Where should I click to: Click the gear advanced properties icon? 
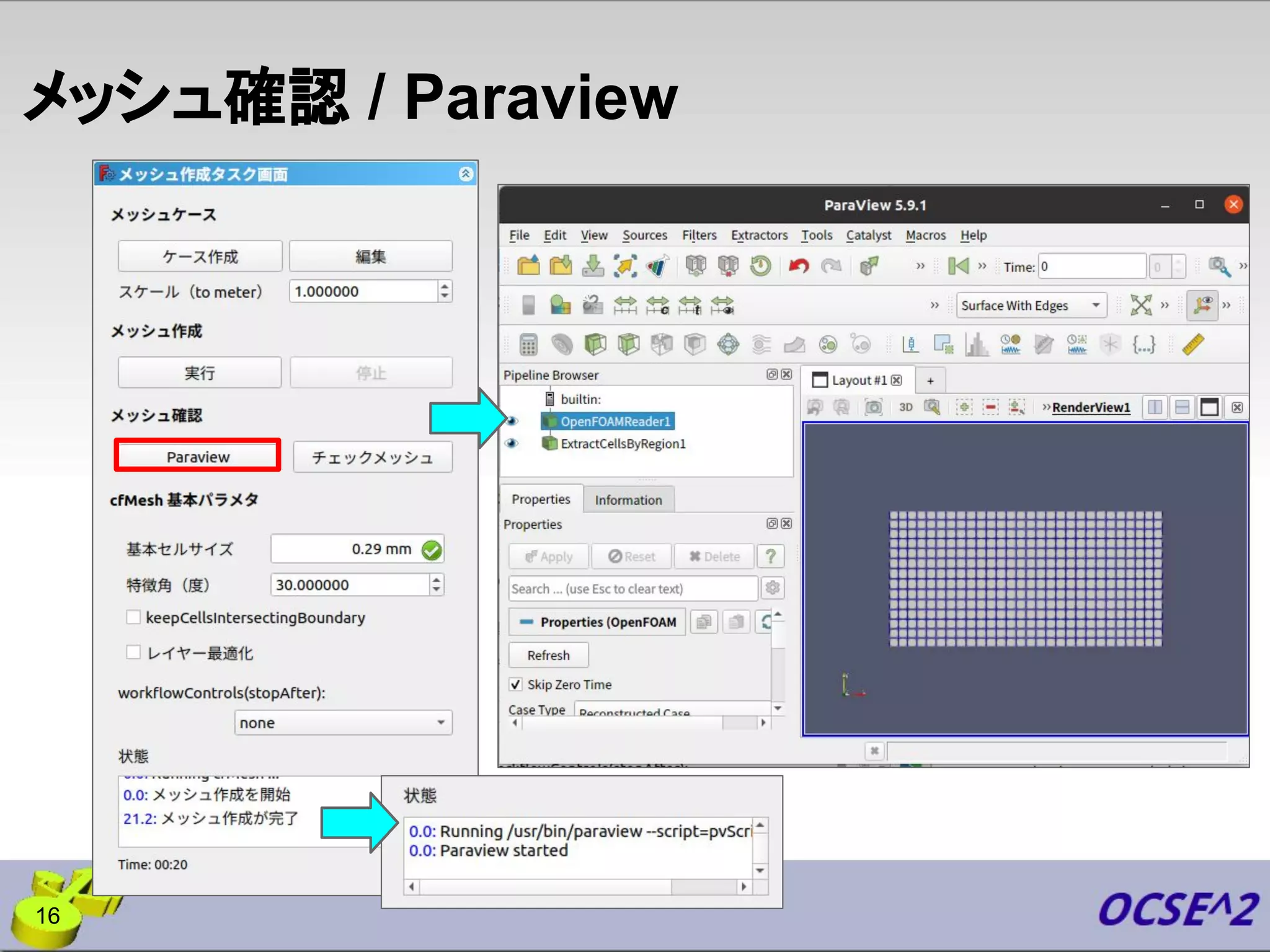click(x=773, y=588)
